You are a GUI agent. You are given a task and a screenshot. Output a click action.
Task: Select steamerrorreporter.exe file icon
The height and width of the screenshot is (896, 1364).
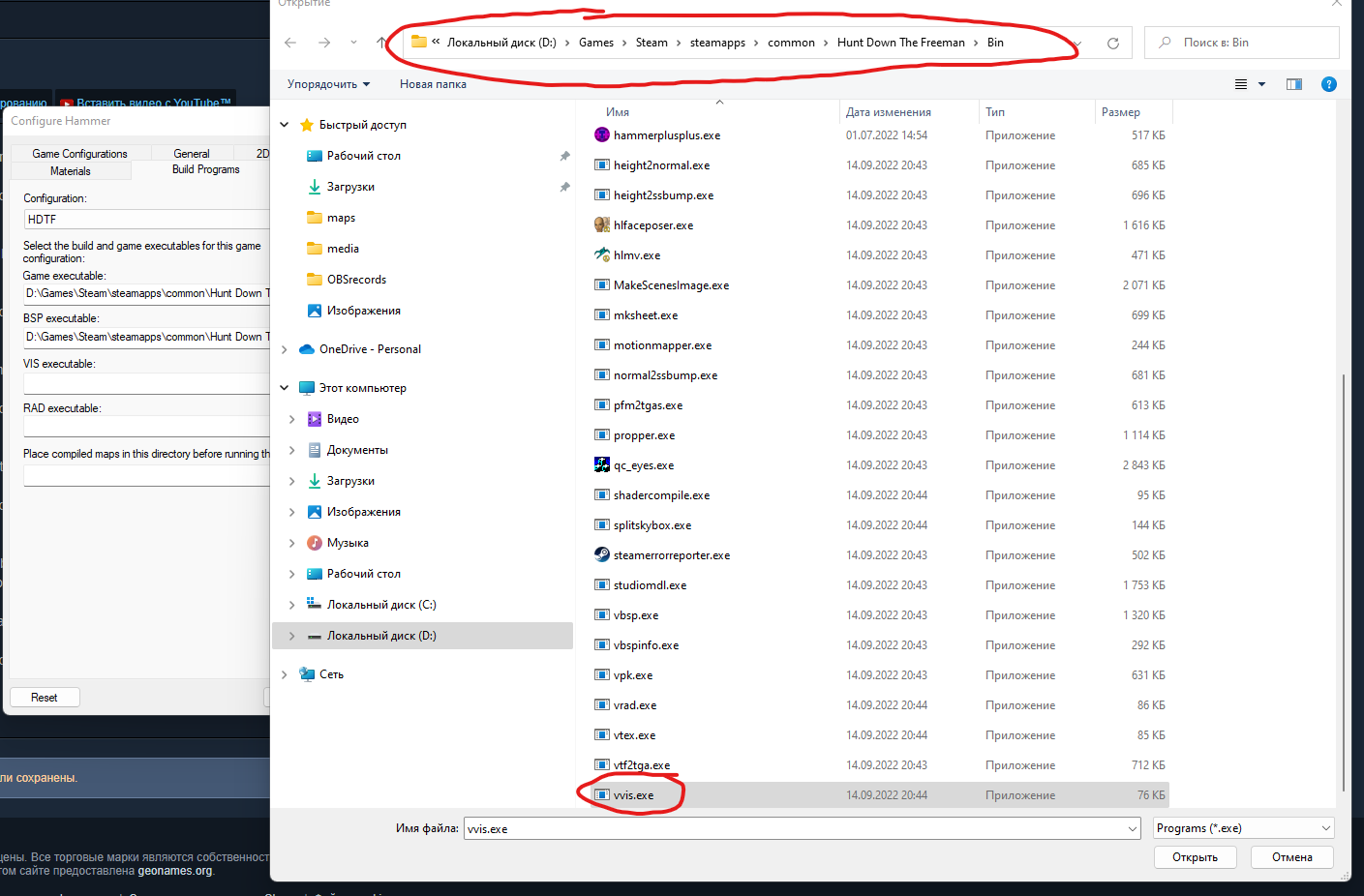(602, 555)
